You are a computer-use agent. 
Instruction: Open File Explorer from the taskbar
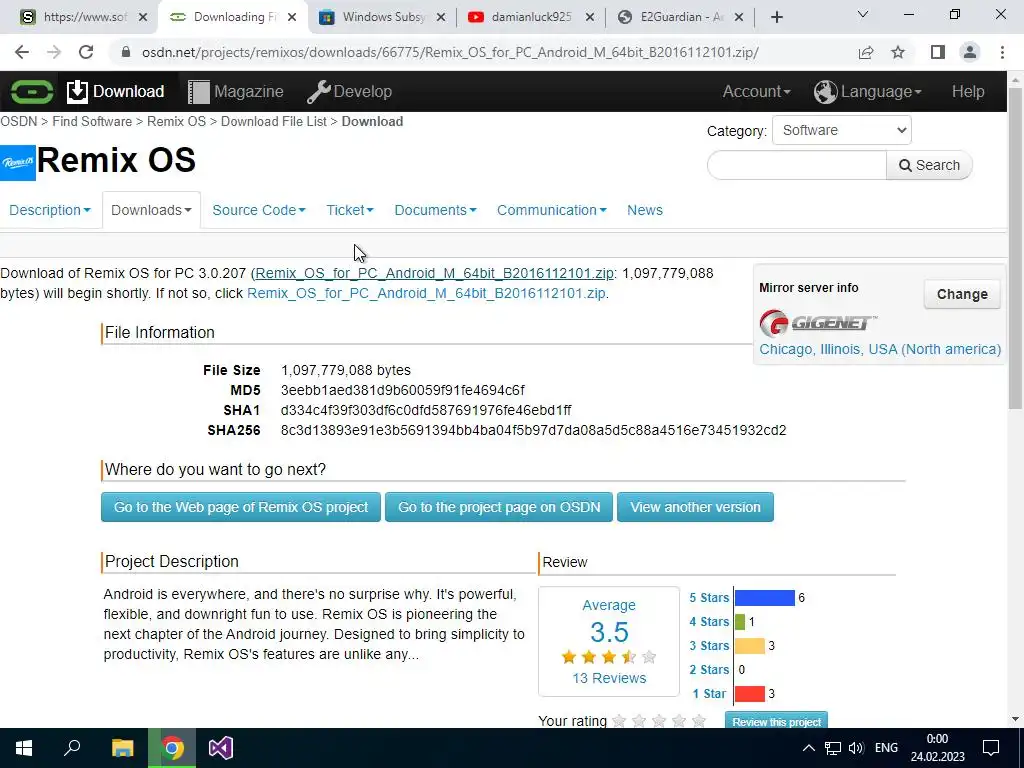click(x=122, y=748)
